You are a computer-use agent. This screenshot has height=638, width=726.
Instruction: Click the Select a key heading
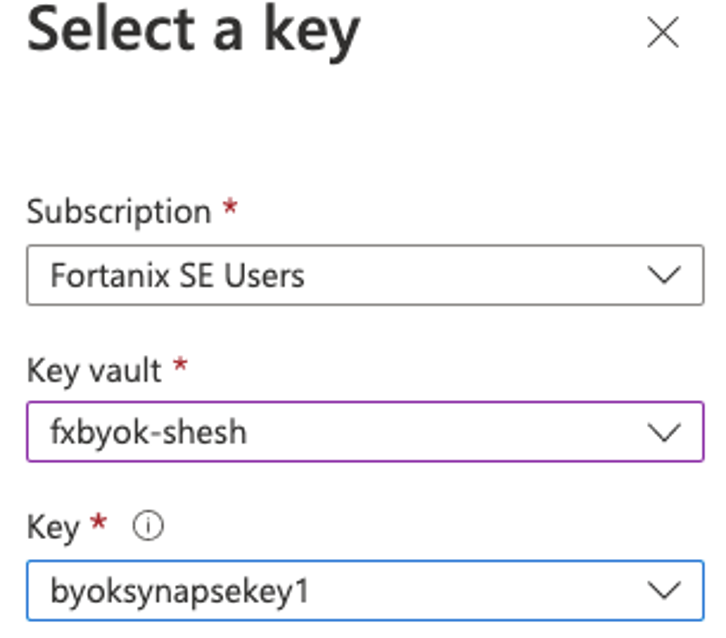point(194,33)
